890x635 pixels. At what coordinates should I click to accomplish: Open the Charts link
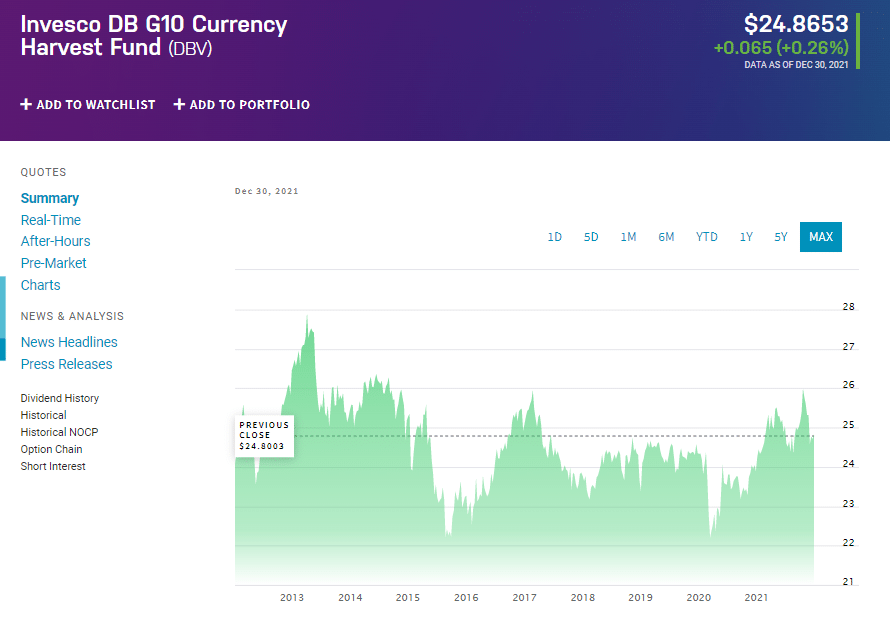(x=40, y=285)
